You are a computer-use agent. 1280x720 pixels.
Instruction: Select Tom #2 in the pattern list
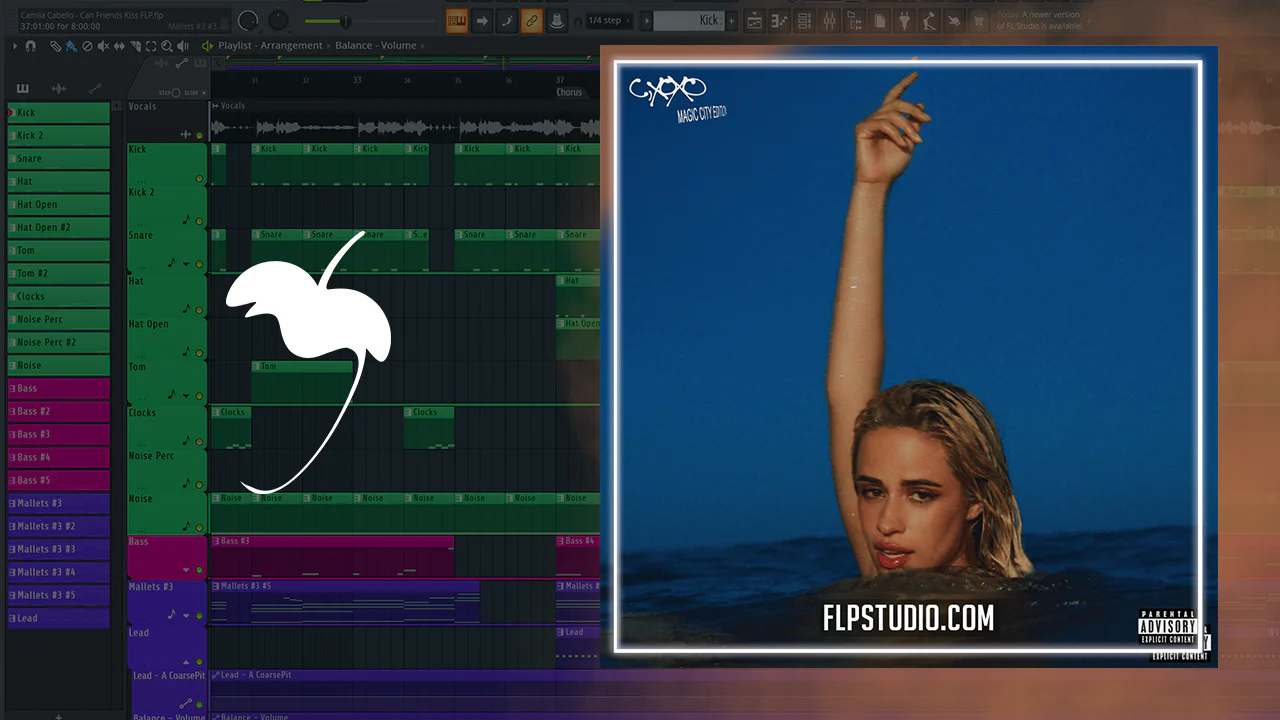[58, 273]
